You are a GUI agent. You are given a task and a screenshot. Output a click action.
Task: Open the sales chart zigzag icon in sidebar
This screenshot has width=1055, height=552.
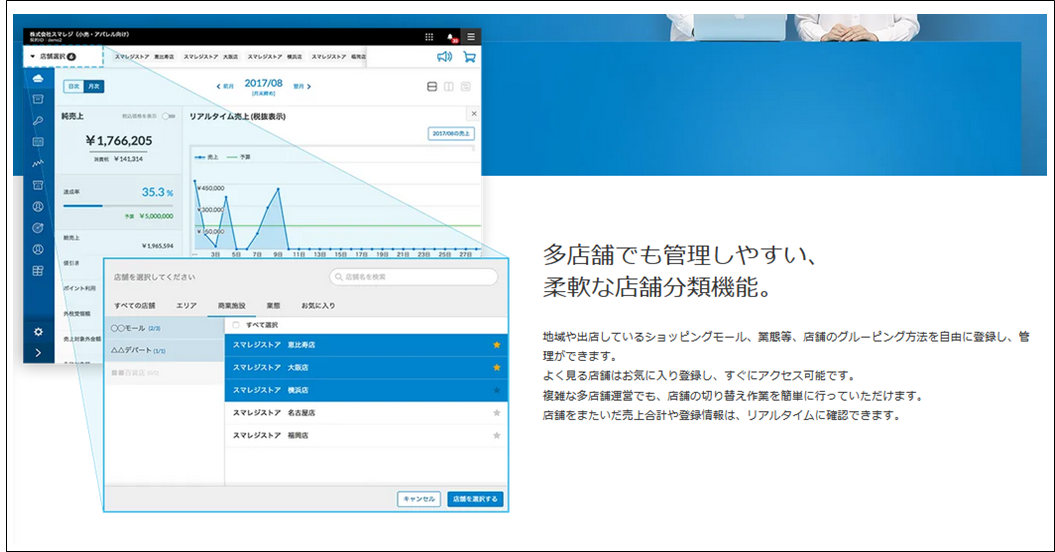(x=38, y=164)
